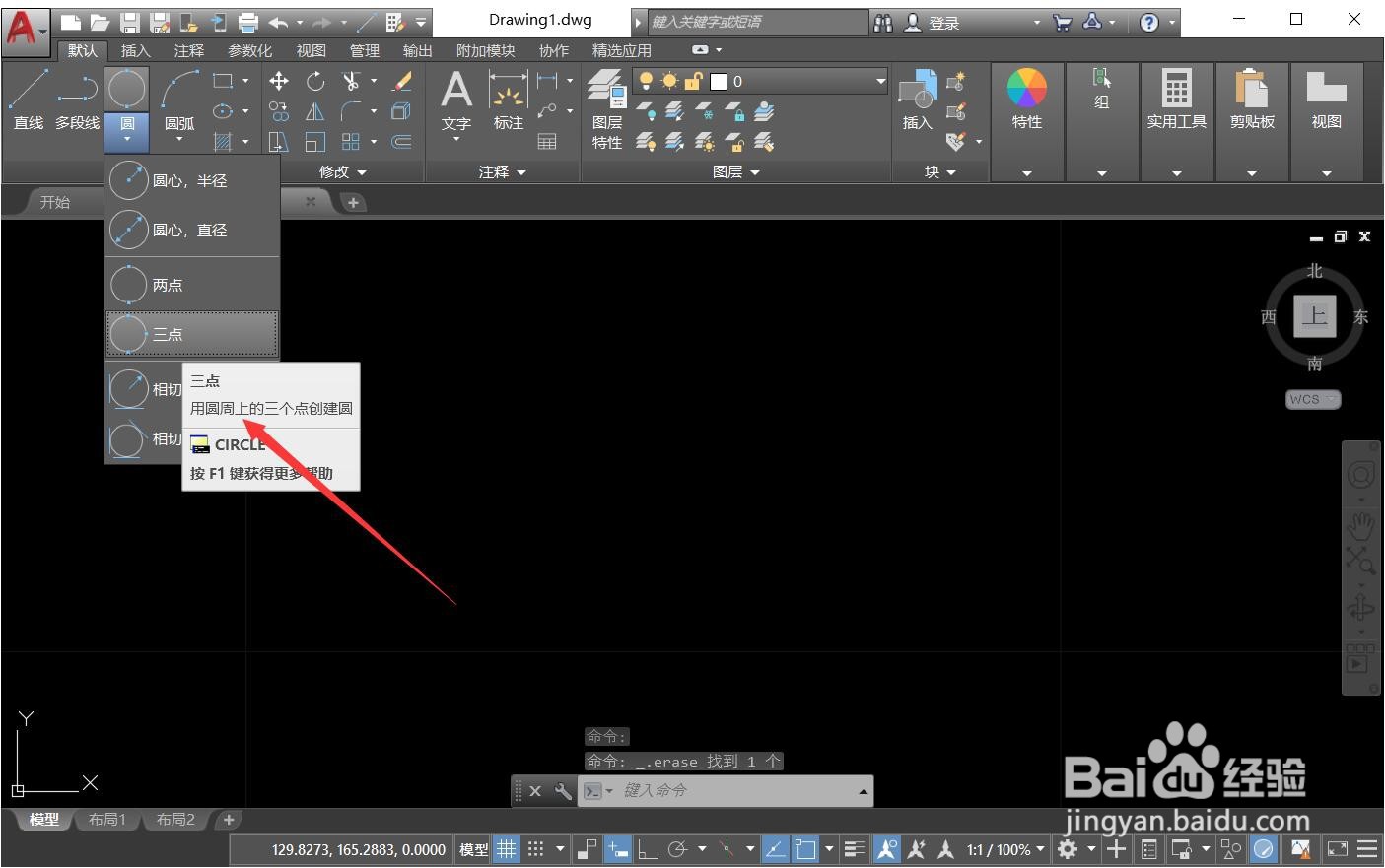
Task: Toggle ortho mode in status bar
Action: tap(648, 848)
